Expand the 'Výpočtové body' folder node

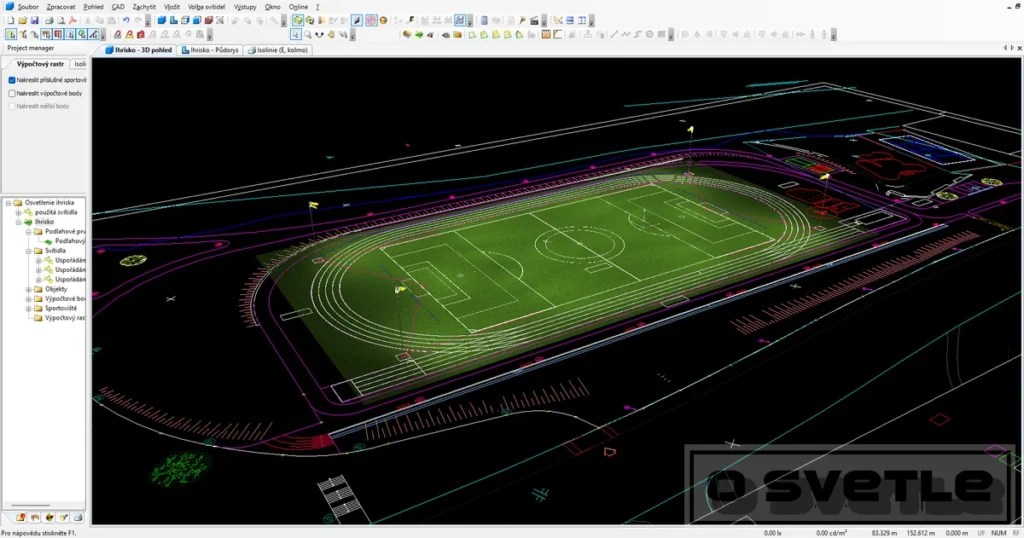point(28,299)
